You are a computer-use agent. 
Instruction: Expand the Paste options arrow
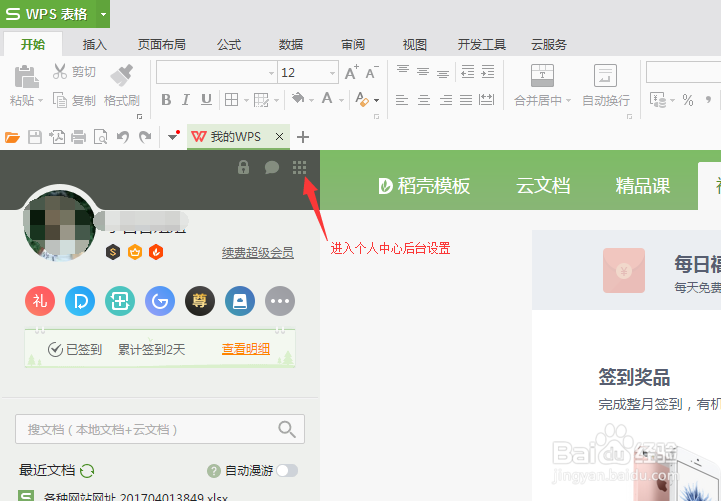coord(40,101)
